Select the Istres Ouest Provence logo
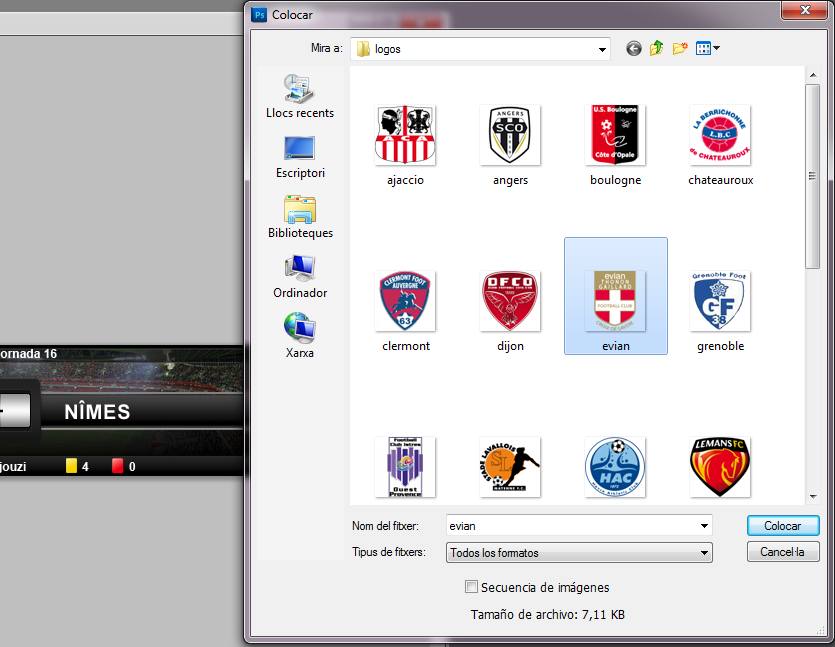 (405, 467)
